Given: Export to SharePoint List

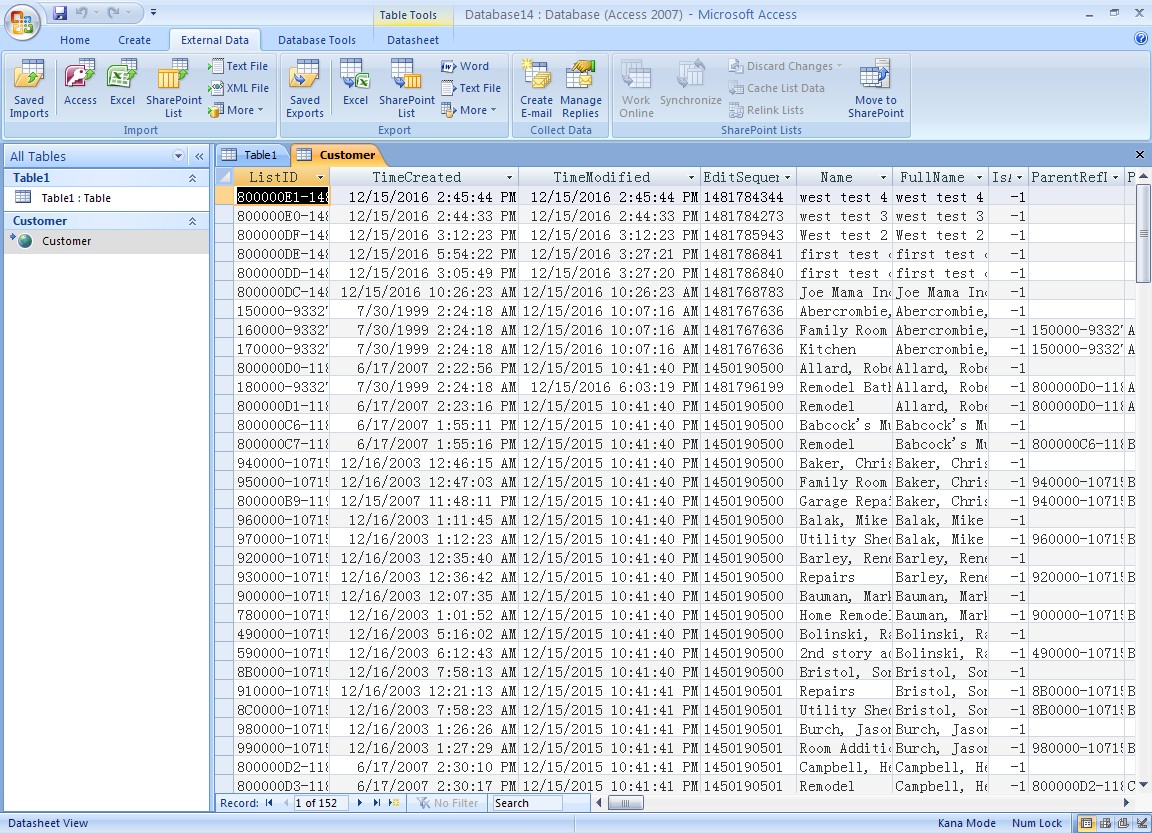Looking at the screenshot, I should pos(406,89).
